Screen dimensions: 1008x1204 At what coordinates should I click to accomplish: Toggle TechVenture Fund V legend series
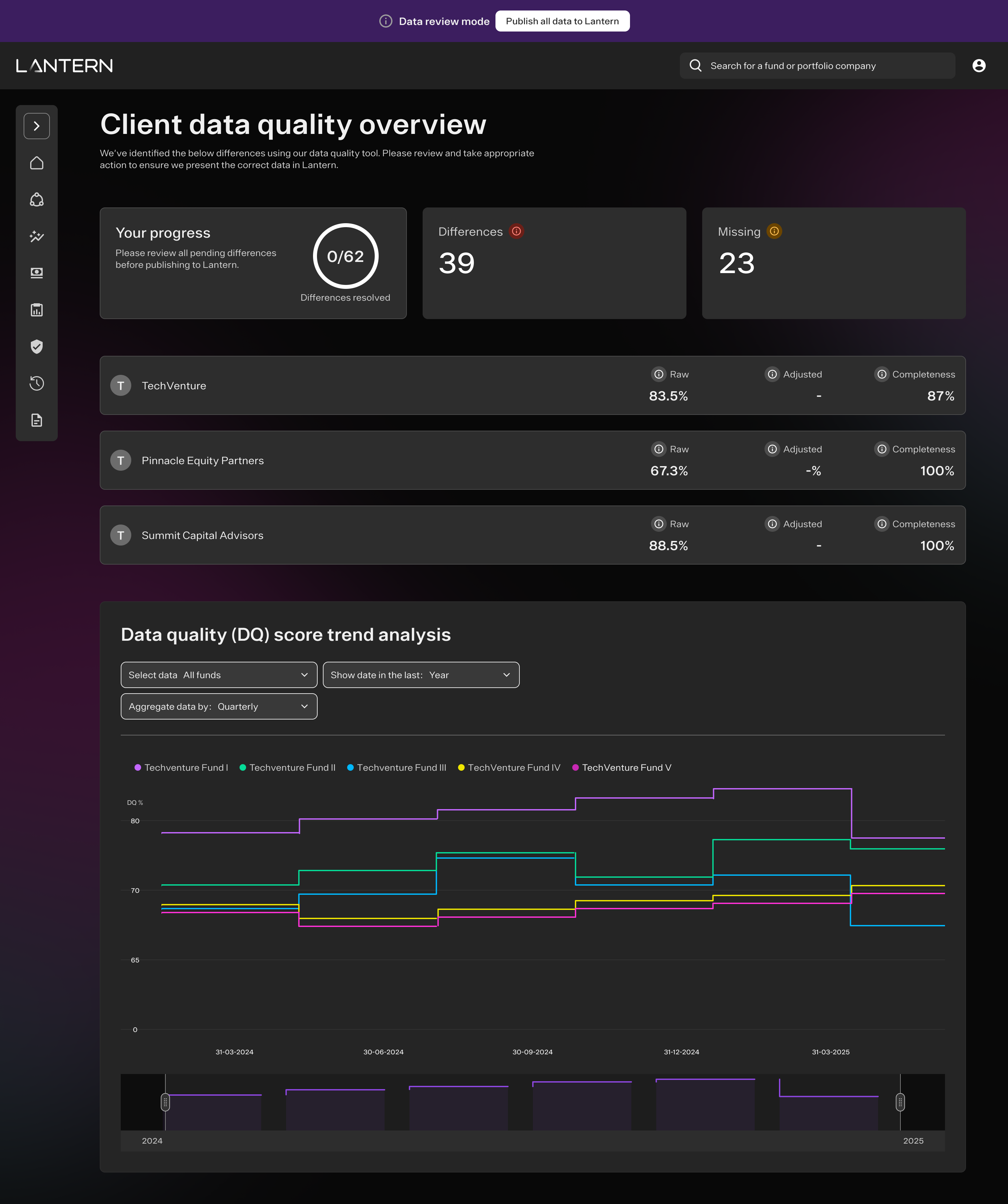pyautogui.click(x=622, y=767)
